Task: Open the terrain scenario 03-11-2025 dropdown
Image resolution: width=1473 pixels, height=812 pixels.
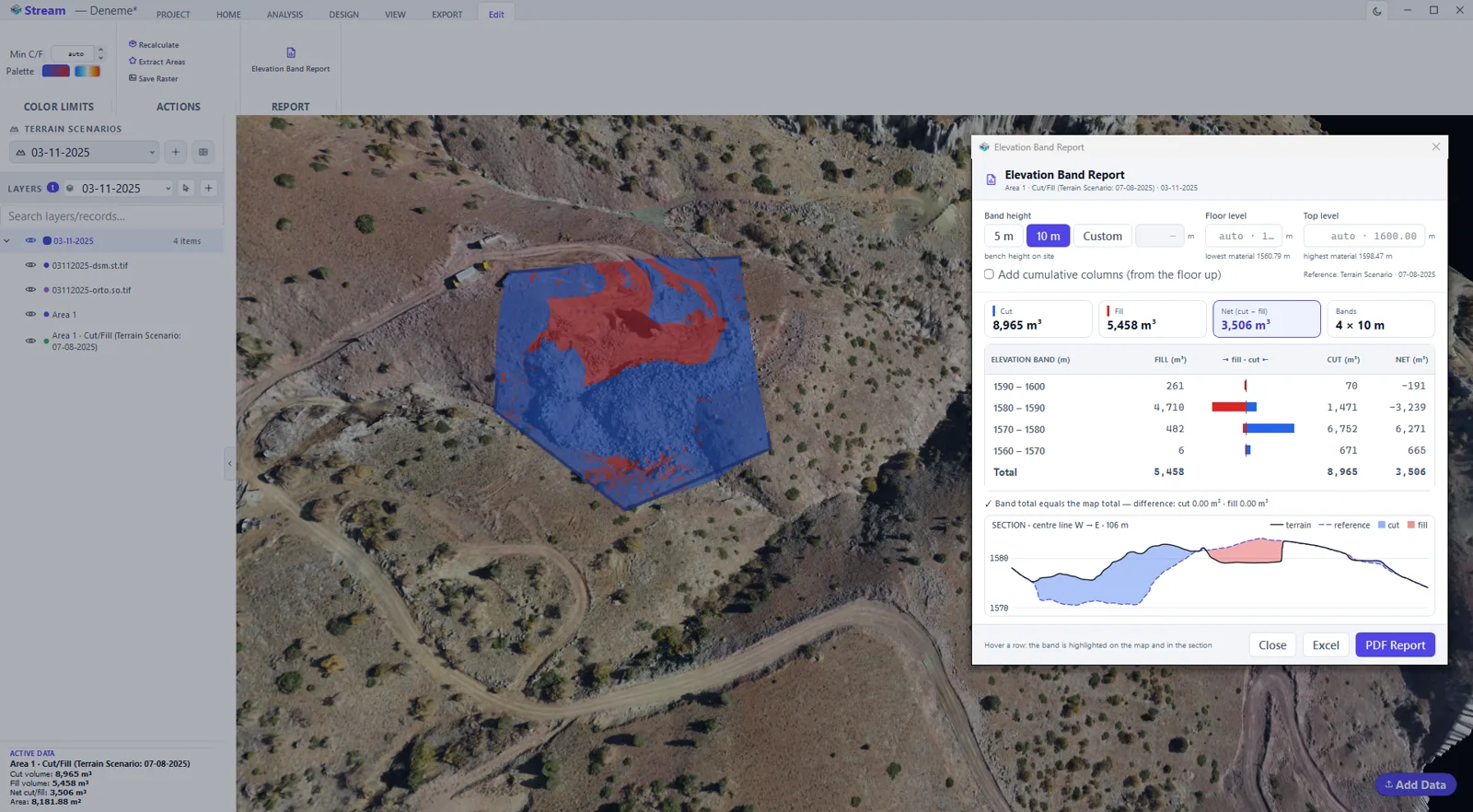Action: click(85, 152)
